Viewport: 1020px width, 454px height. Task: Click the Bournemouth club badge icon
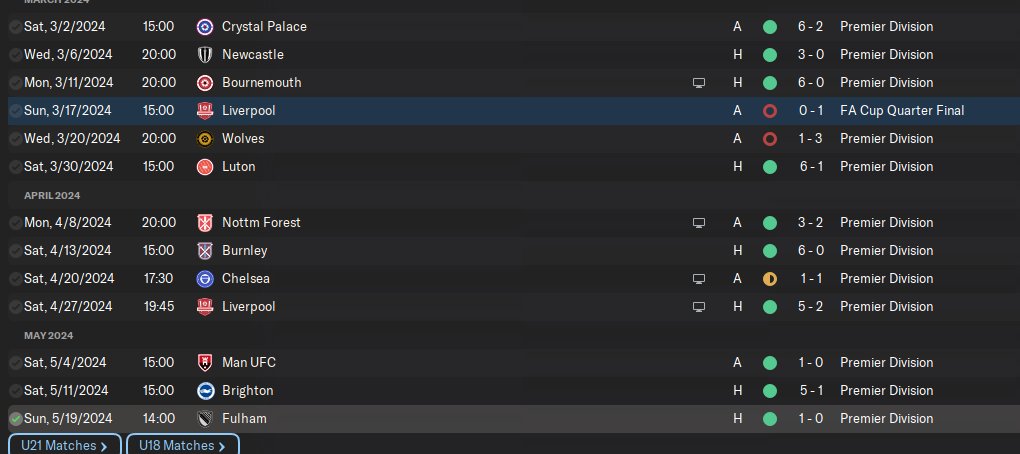click(205, 82)
